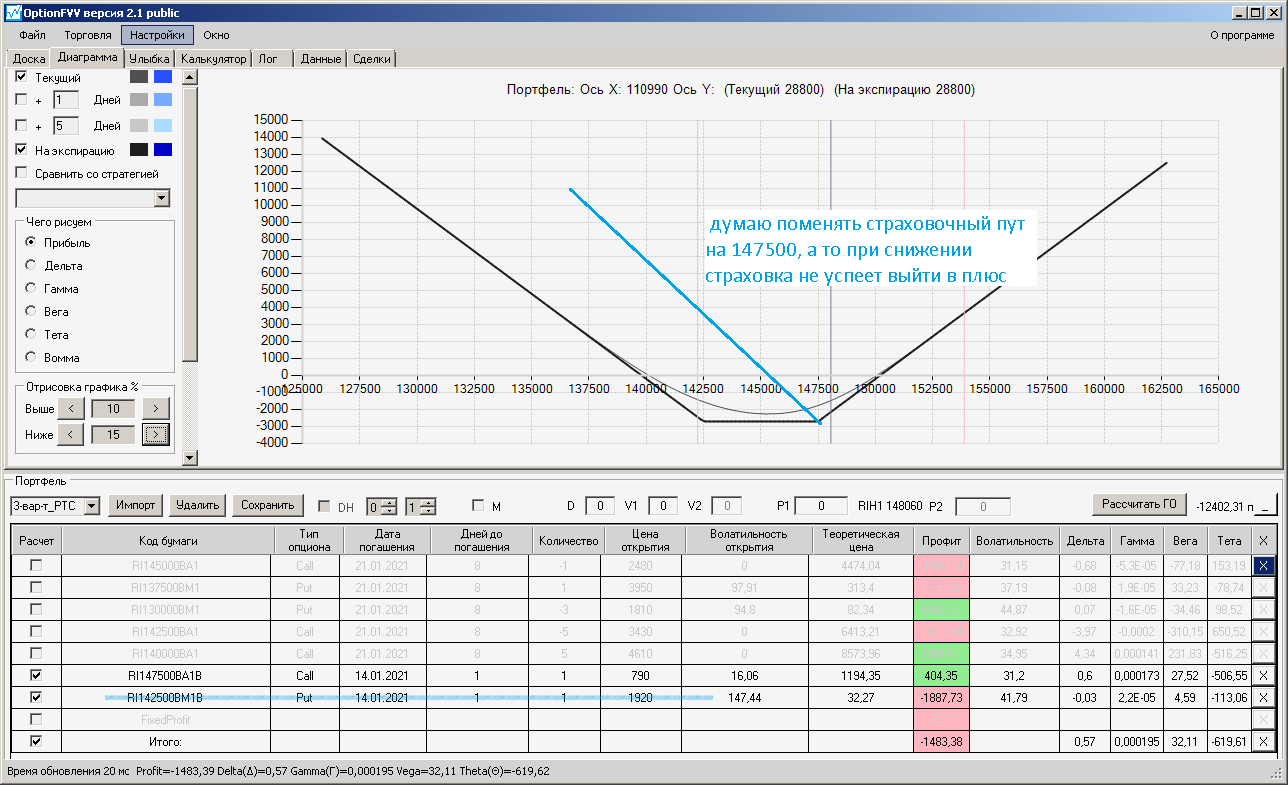Toggle the M checkbox
This screenshot has height=785, width=1288.
click(478, 507)
